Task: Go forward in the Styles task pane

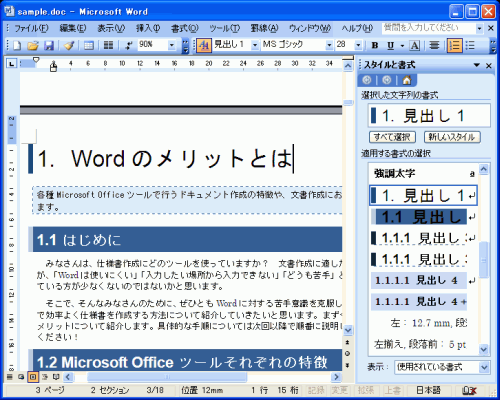Action: tap(387, 80)
